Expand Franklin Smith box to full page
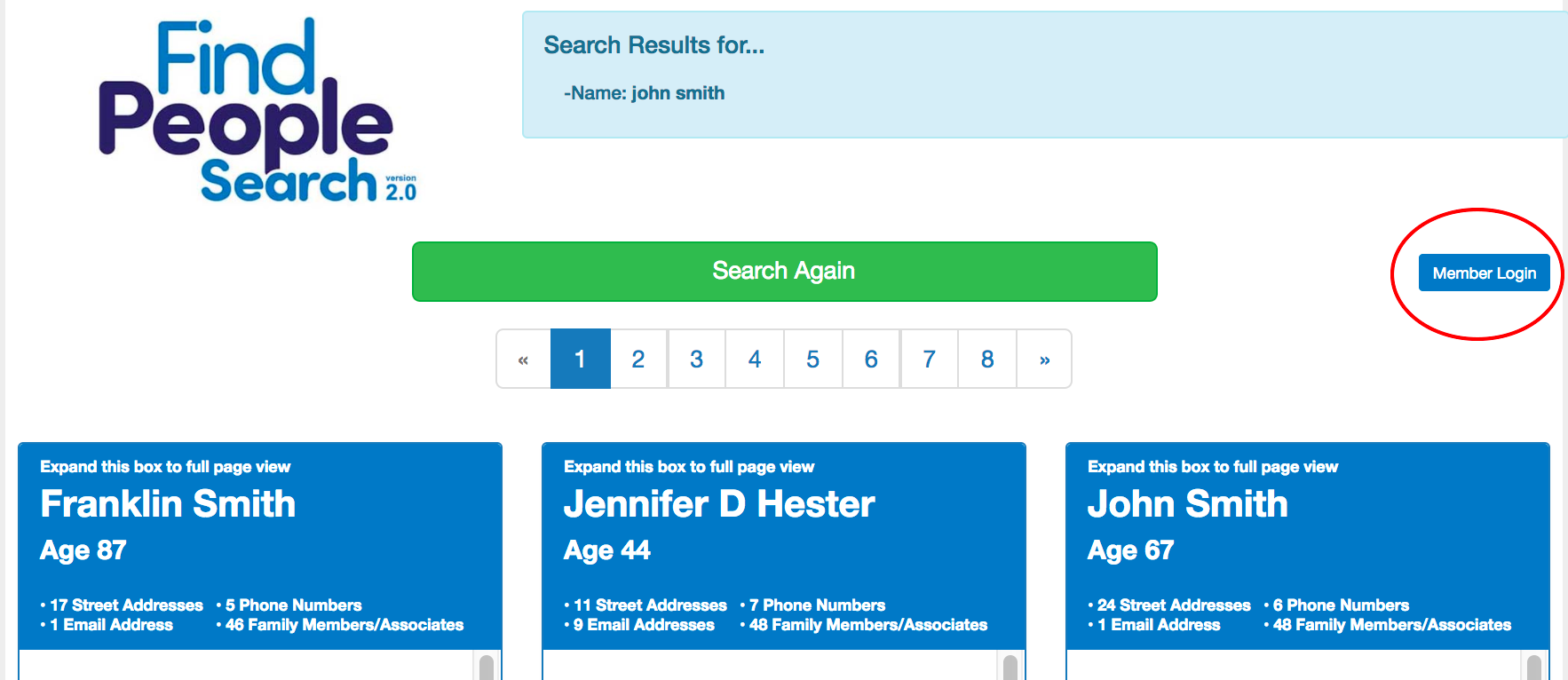Image resolution: width=1568 pixels, height=680 pixels. coord(165,467)
